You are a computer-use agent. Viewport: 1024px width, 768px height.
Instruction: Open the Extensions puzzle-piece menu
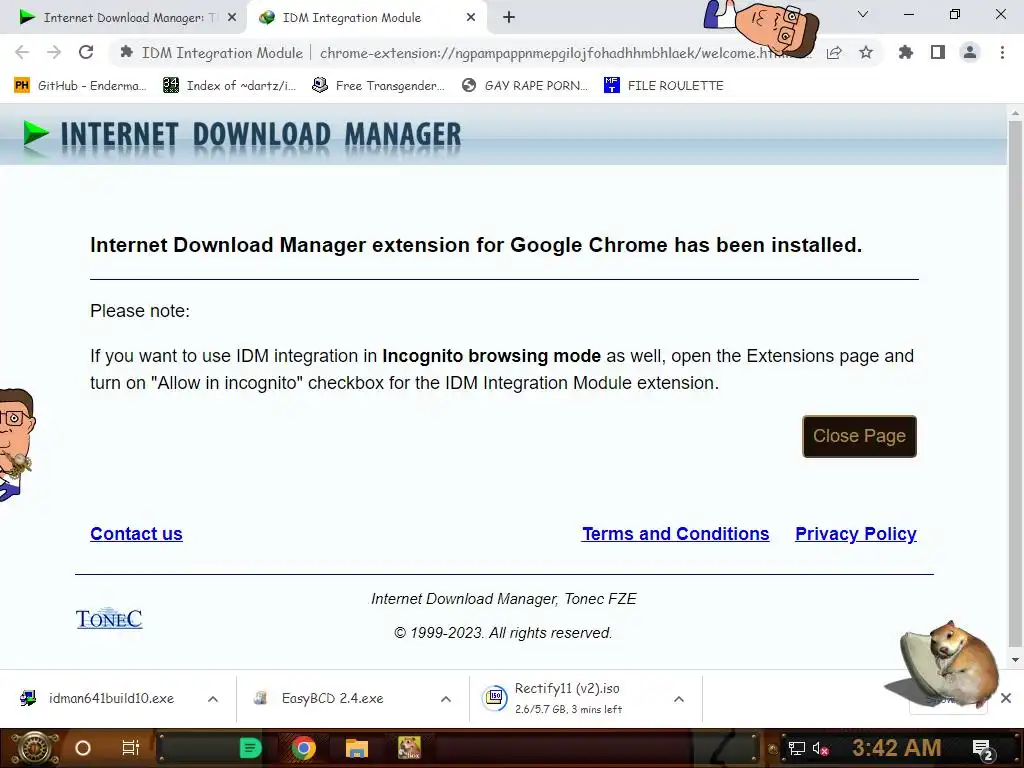(x=905, y=52)
